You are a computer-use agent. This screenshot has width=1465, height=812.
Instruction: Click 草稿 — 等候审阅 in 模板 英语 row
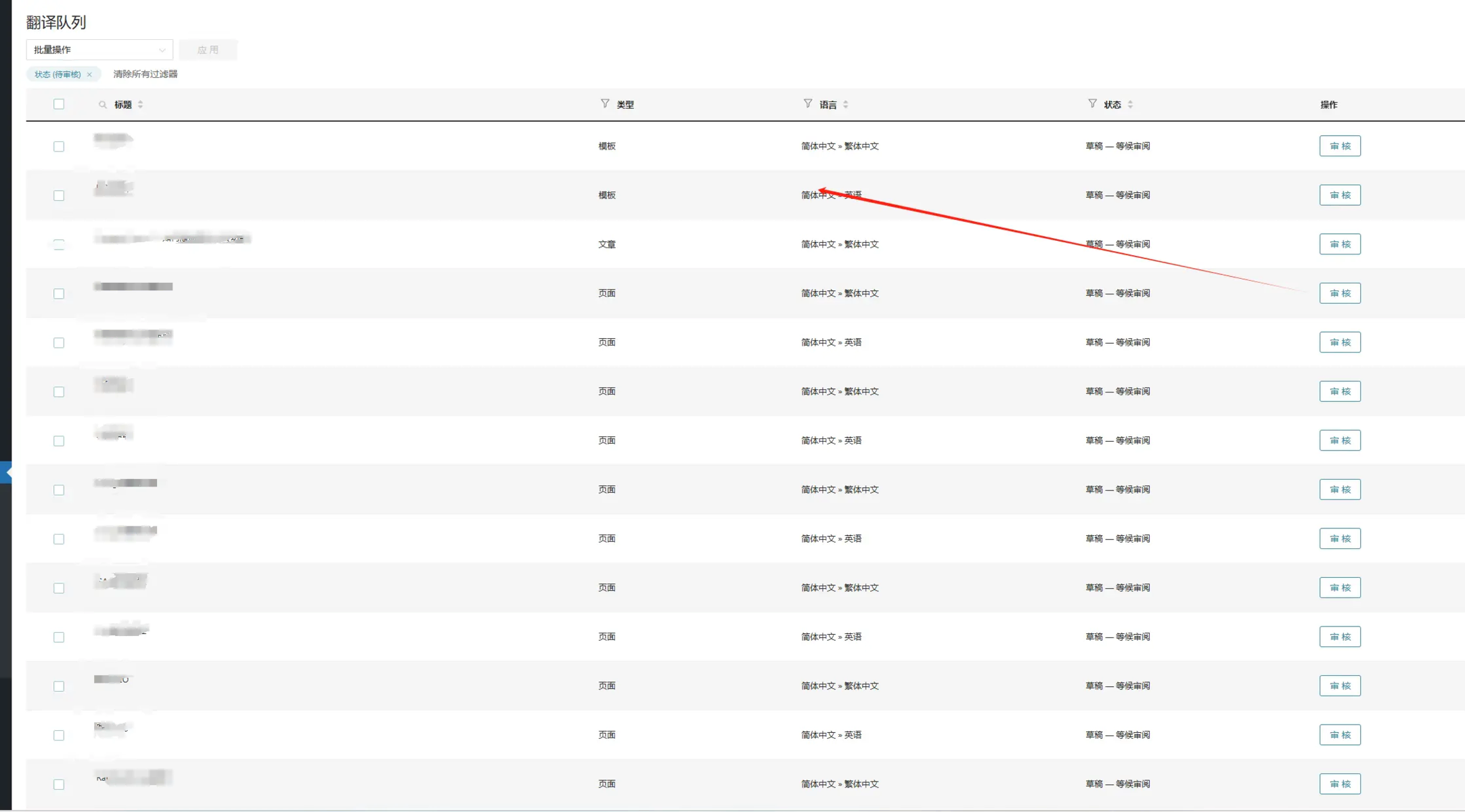click(1118, 195)
